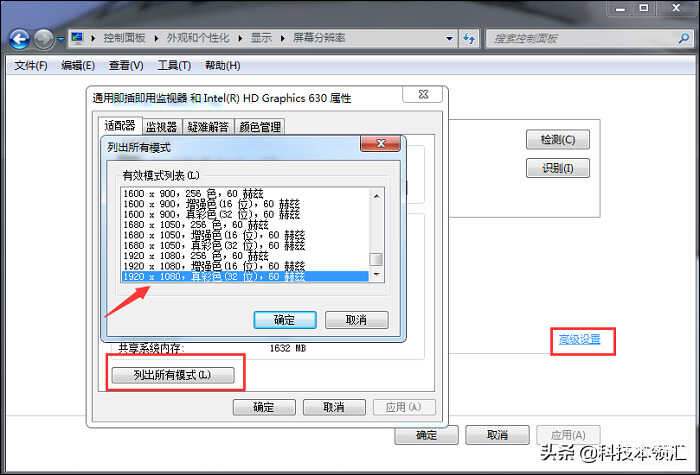Select 1680 x 1050 真彩色 (32 位) mode
The image size is (700, 475).
pyautogui.click(x=245, y=246)
